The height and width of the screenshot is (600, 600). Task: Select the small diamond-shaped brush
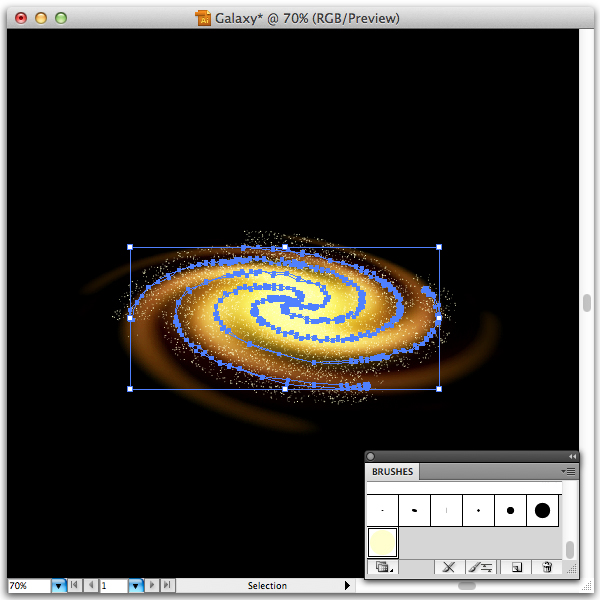pyautogui.click(x=478, y=510)
